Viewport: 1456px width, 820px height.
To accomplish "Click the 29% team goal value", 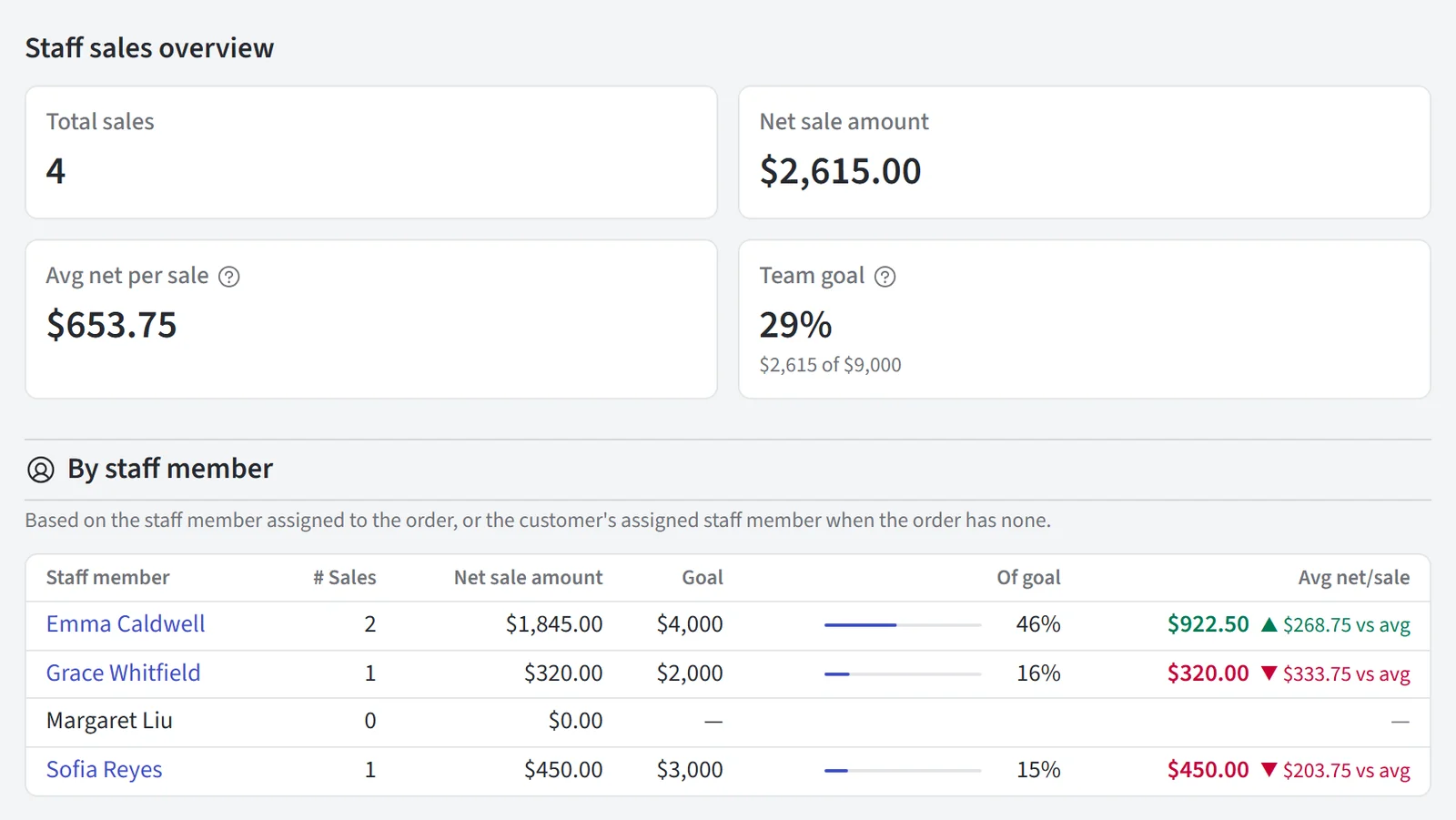I will click(795, 325).
